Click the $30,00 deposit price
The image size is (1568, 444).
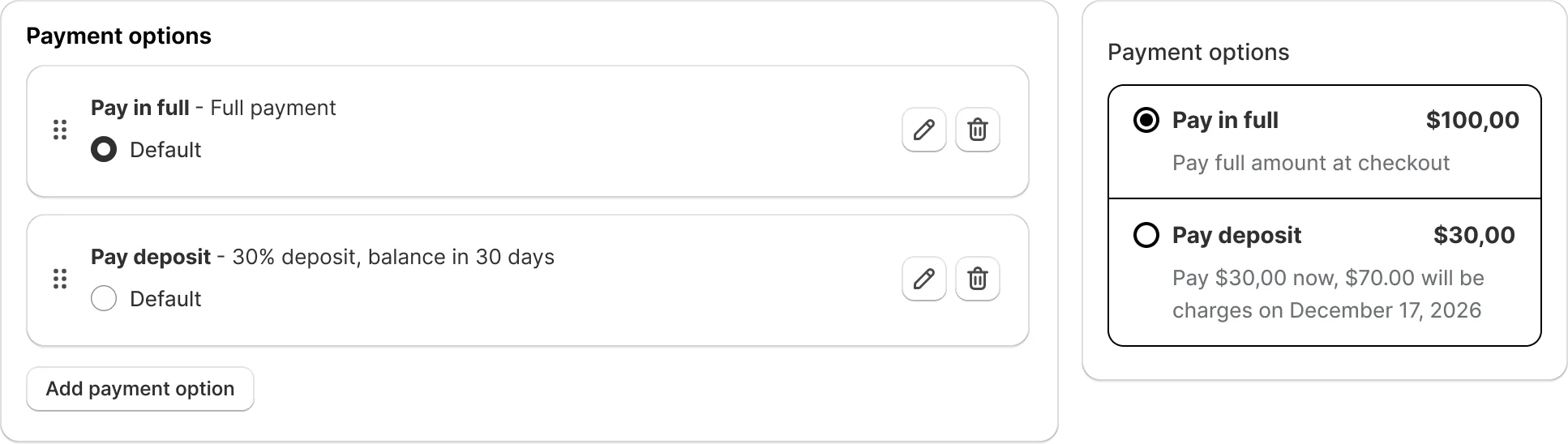1474,236
